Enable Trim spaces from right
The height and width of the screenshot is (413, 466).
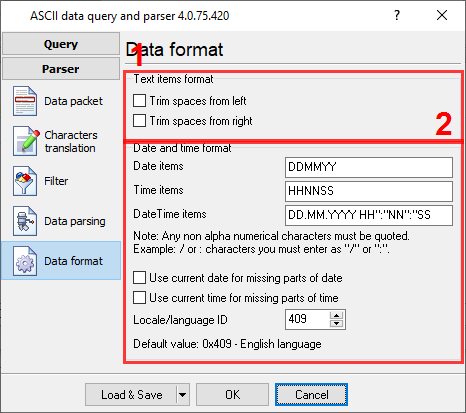click(139, 120)
